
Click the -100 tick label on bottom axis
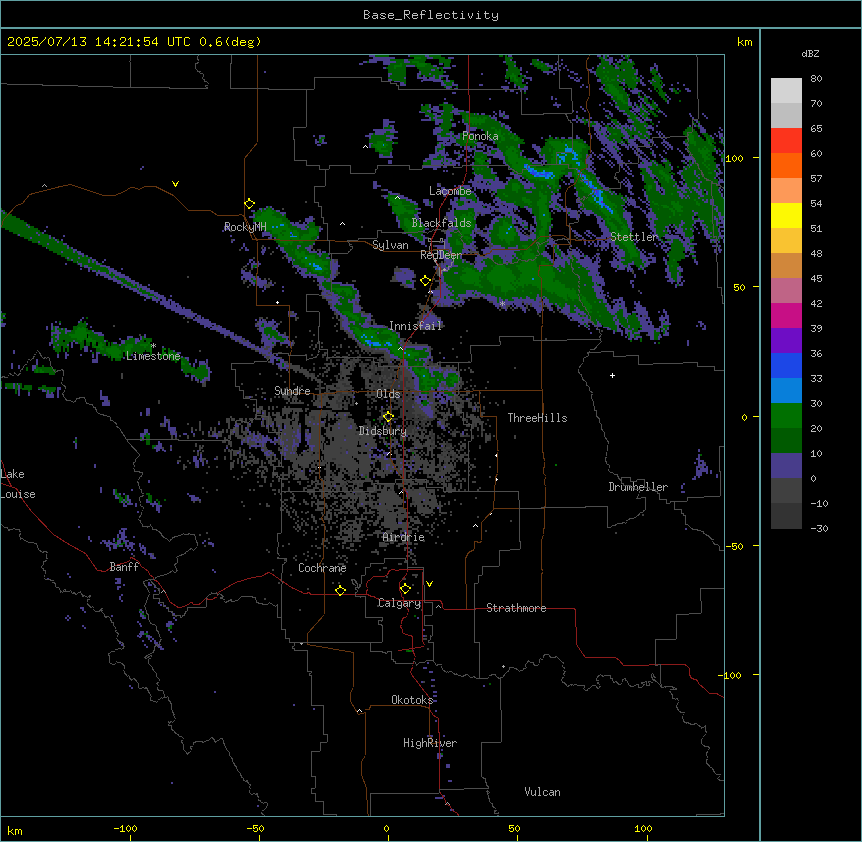125,828
